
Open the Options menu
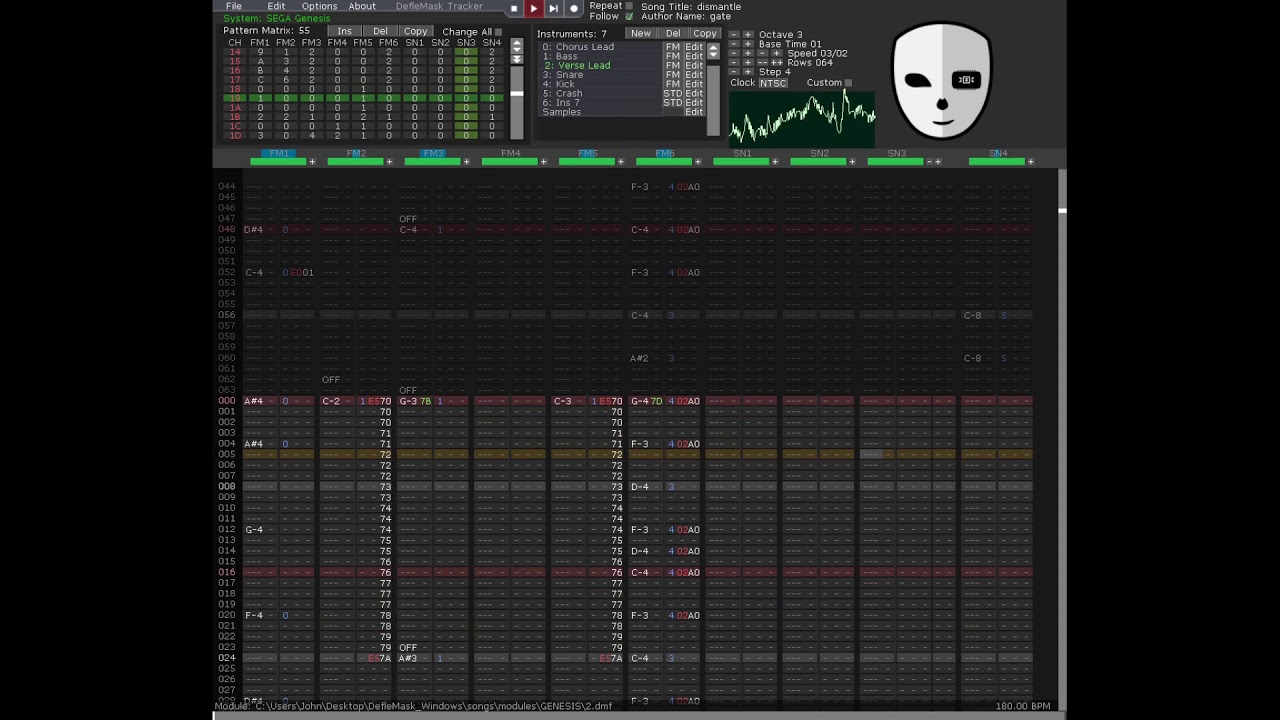319,7
